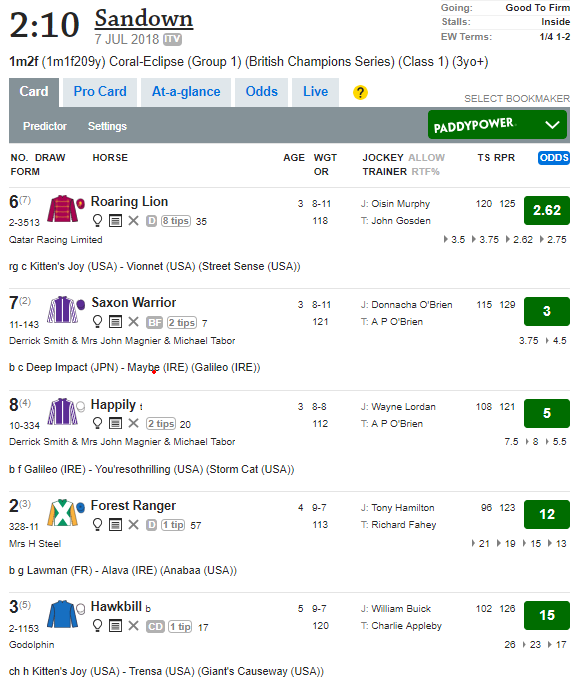Click Forest Ranger's jockey silks image
Viewport: 580px width, 694px height.
(63, 513)
